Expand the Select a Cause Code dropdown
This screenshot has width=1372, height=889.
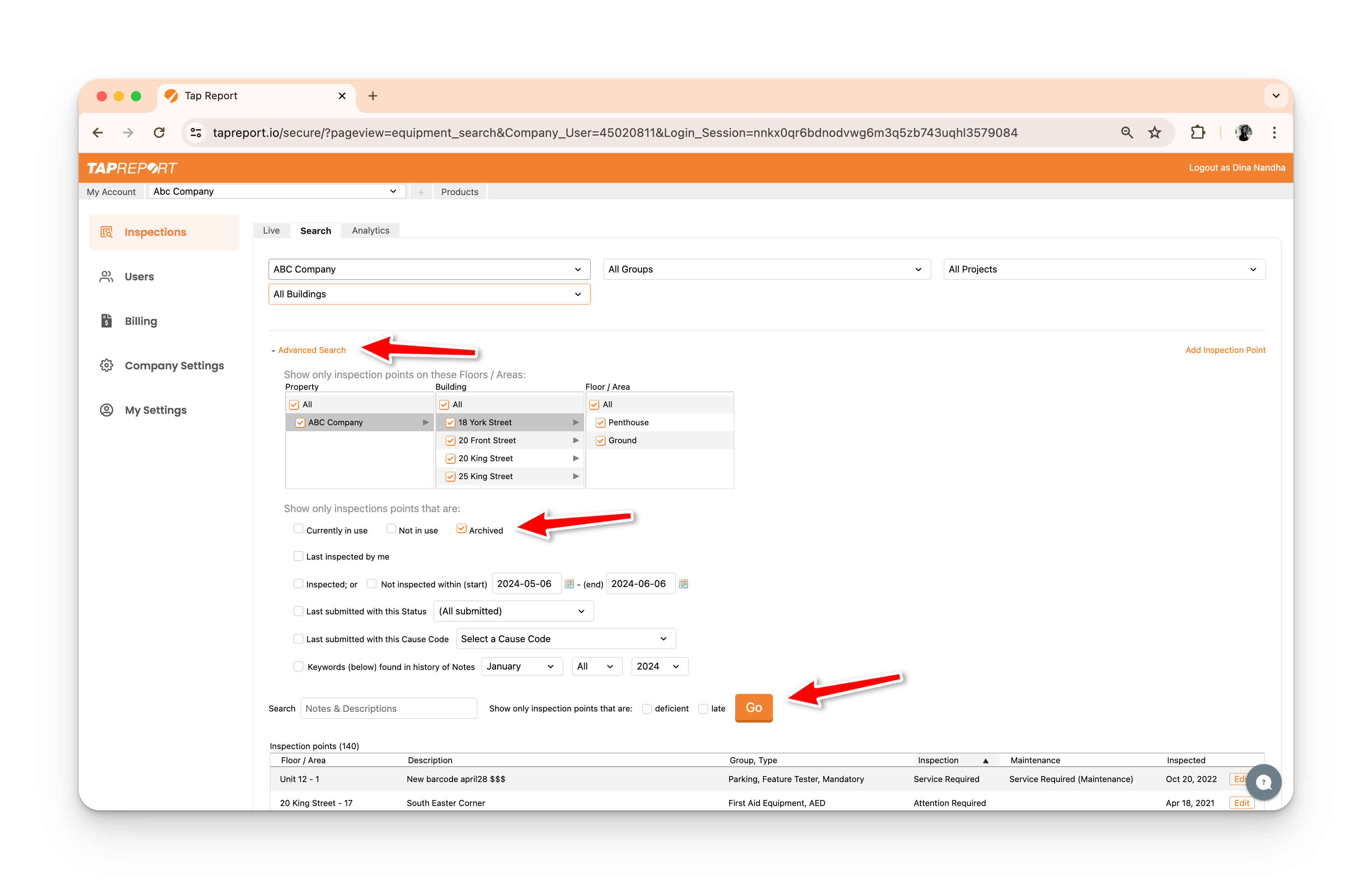pos(565,639)
